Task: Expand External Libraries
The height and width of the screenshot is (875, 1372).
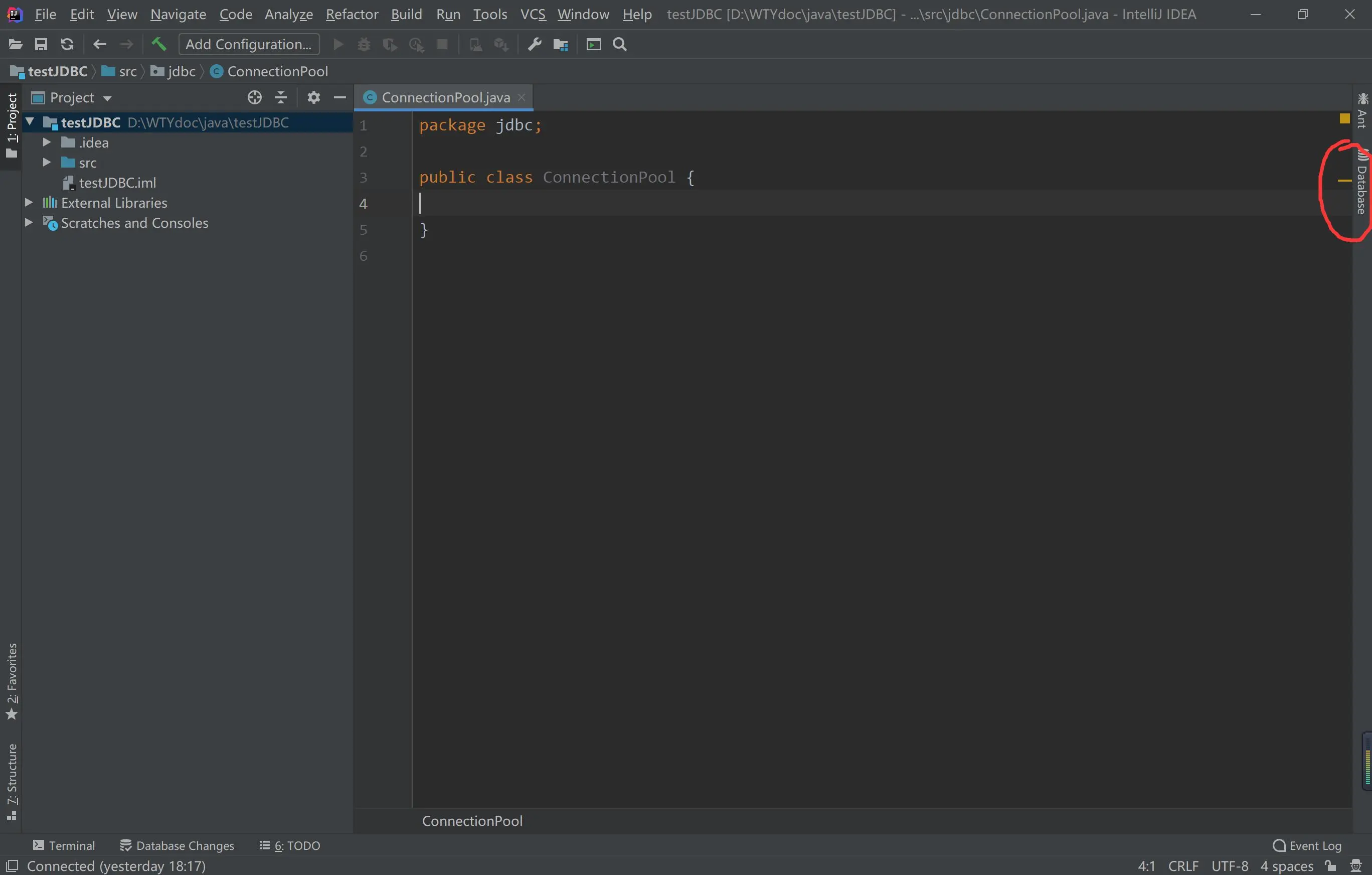Action: pos(29,202)
